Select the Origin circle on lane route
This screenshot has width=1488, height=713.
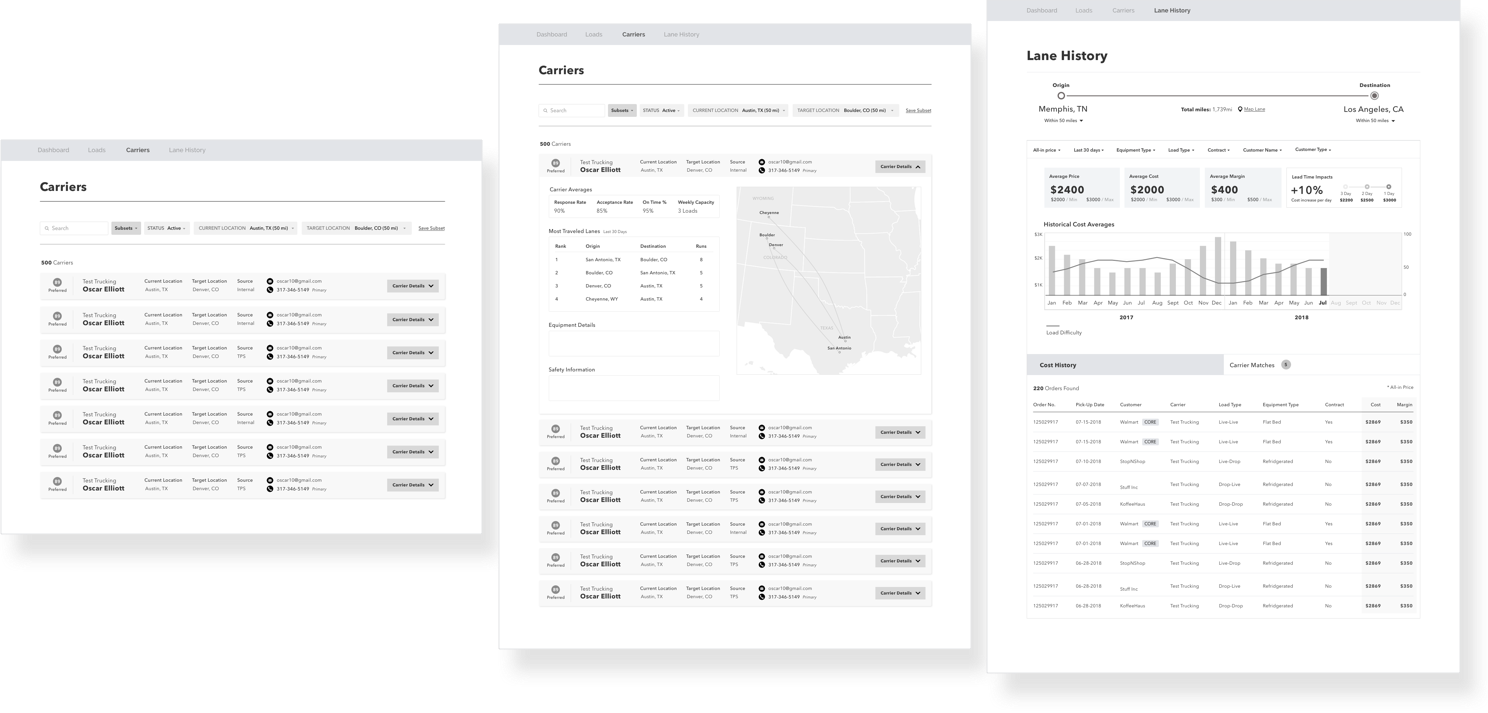[1061, 96]
